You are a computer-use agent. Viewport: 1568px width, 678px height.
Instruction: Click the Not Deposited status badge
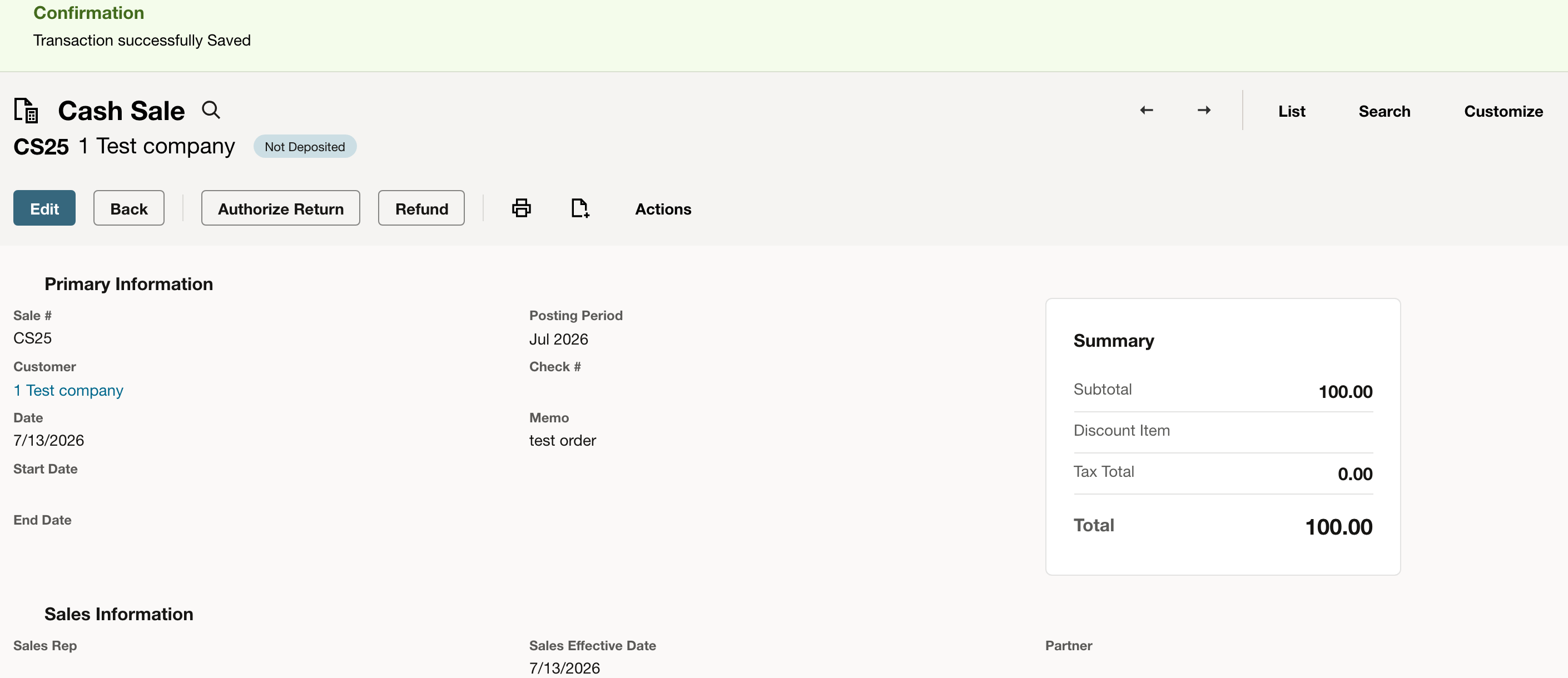[x=304, y=147]
